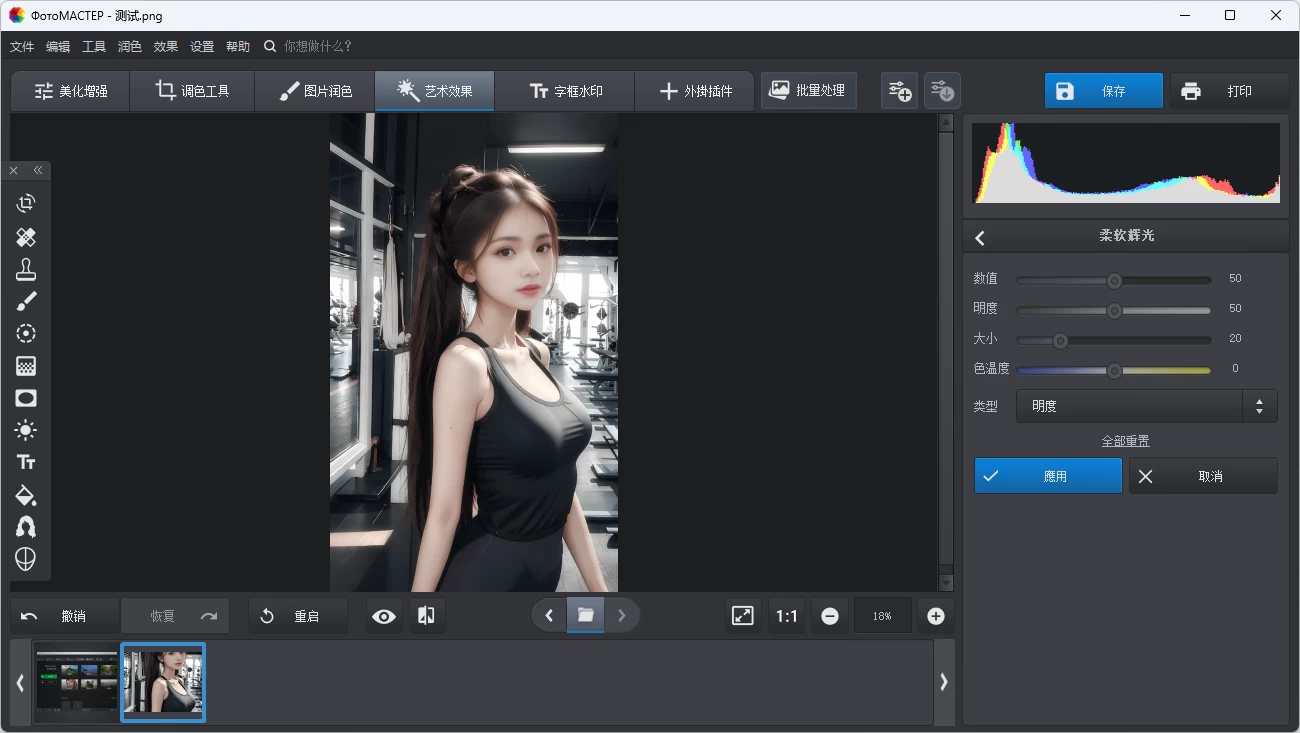The image size is (1300, 733).
Task: Open the 润色 menu
Action: click(x=129, y=46)
